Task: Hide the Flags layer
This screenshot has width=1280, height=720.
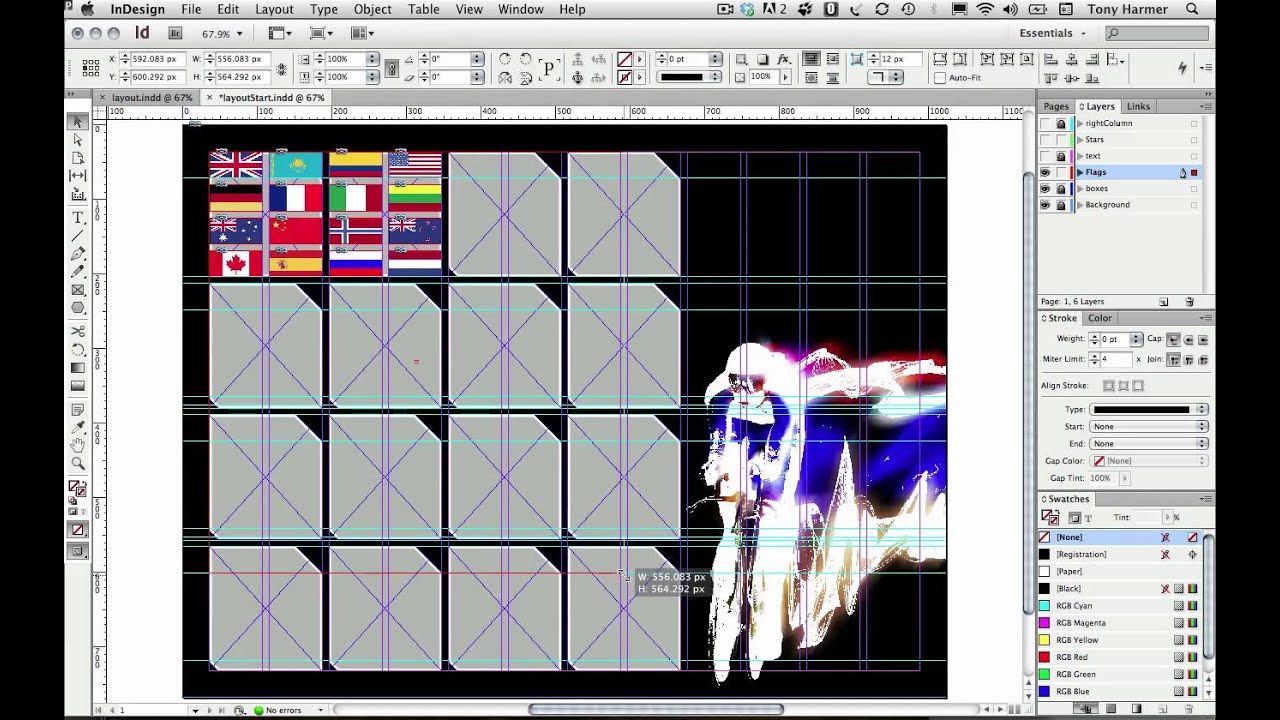Action: tap(1045, 173)
